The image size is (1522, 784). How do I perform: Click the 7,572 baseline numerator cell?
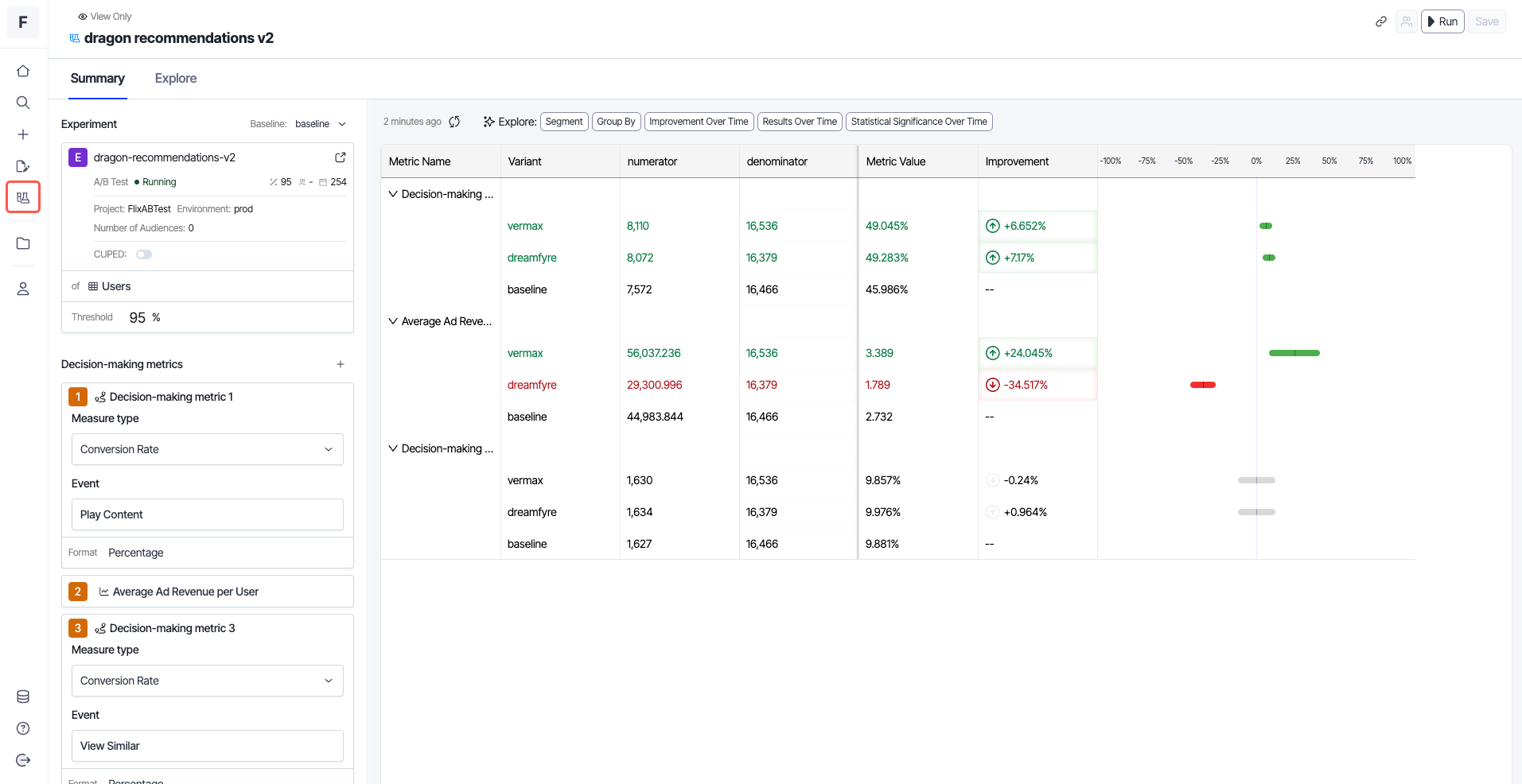click(679, 289)
